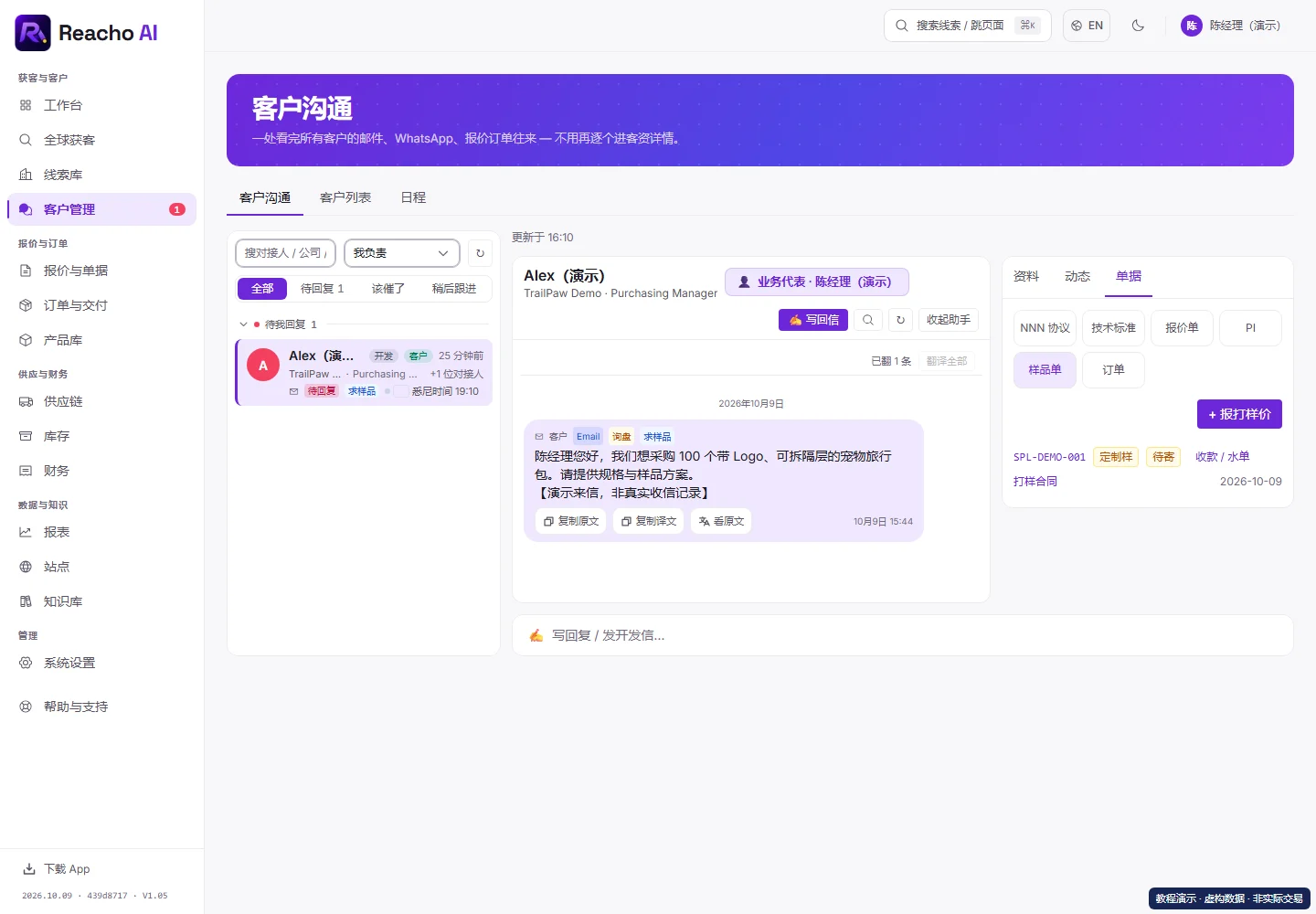Open 全球获客 in the sidebar

101,140
